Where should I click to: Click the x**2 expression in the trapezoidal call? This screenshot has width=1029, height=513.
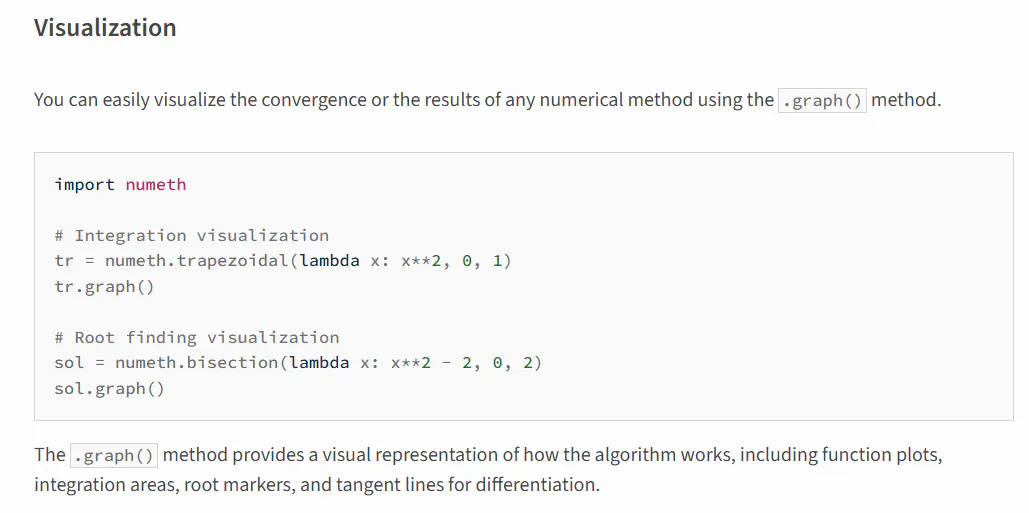[421, 261]
